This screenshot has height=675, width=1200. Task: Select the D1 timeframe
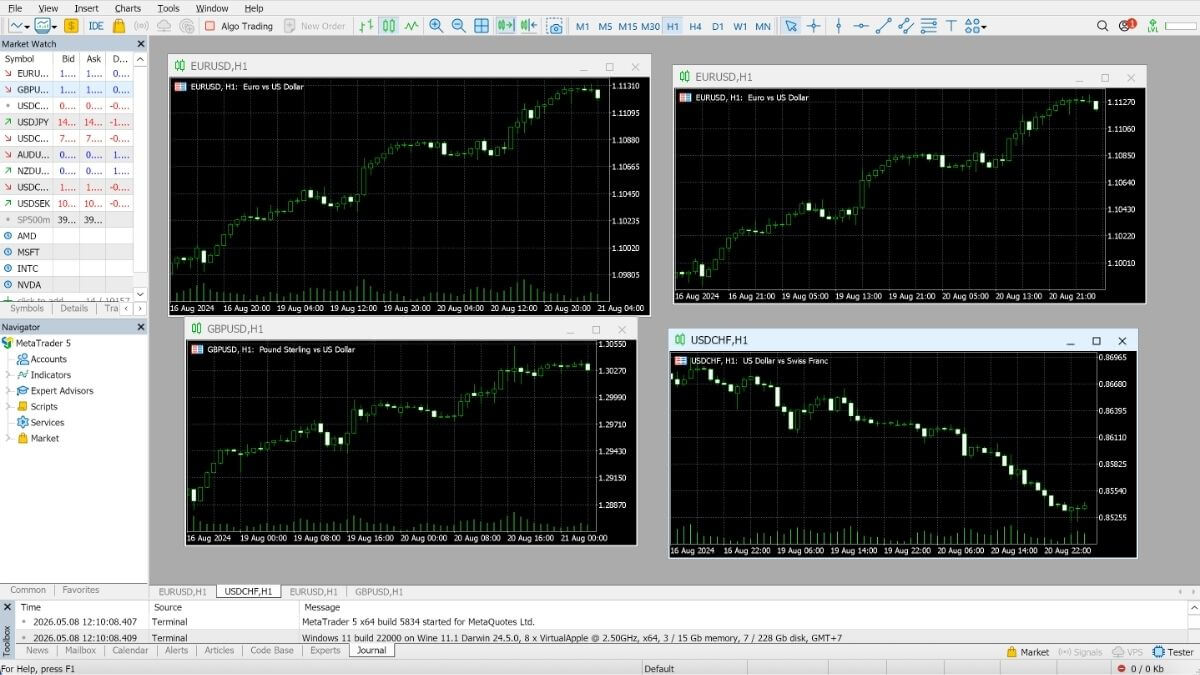point(717,26)
